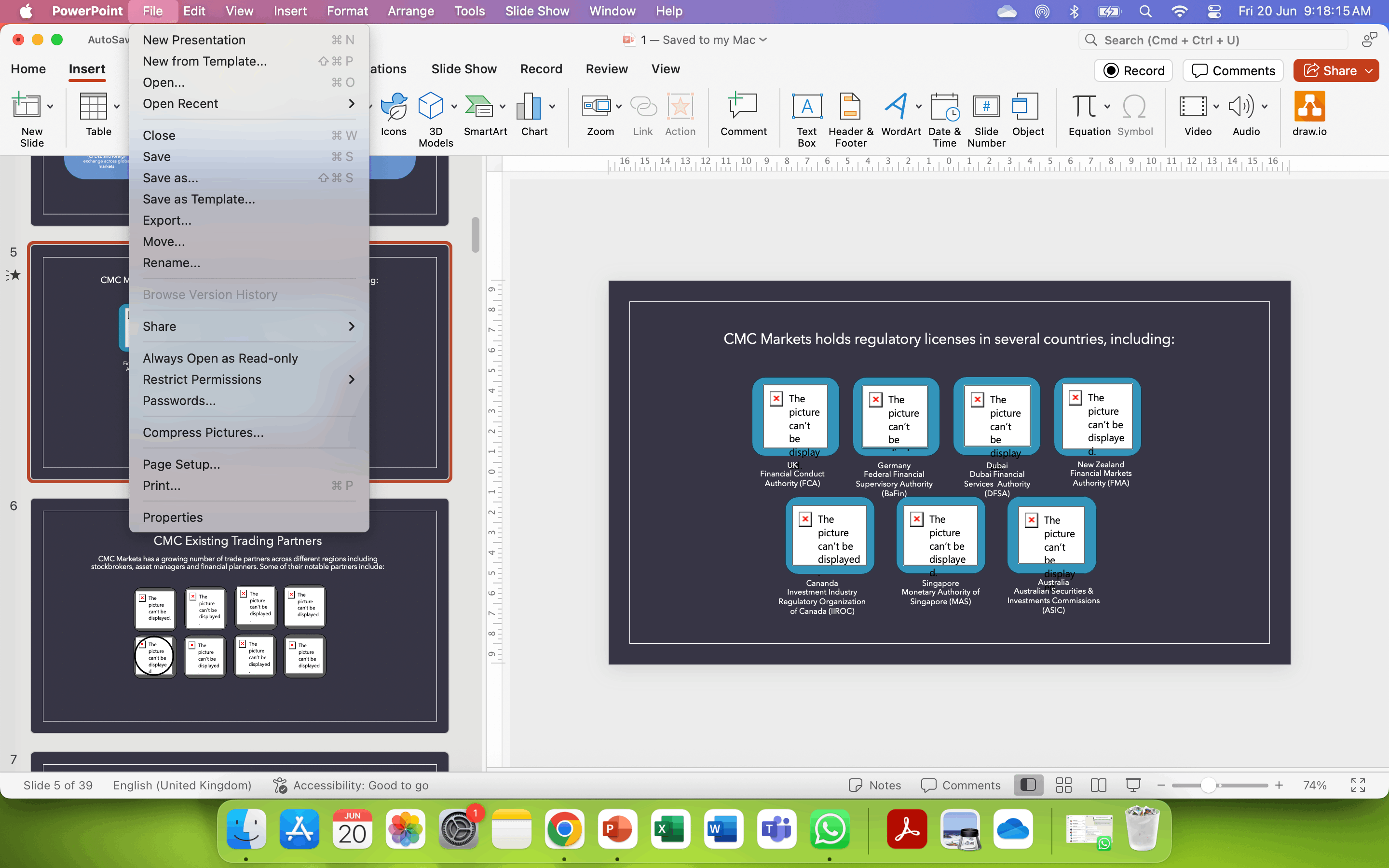Insert a Text Box from ribbon
This screenshot has height=868, width=1389.
tap(806, 119)
